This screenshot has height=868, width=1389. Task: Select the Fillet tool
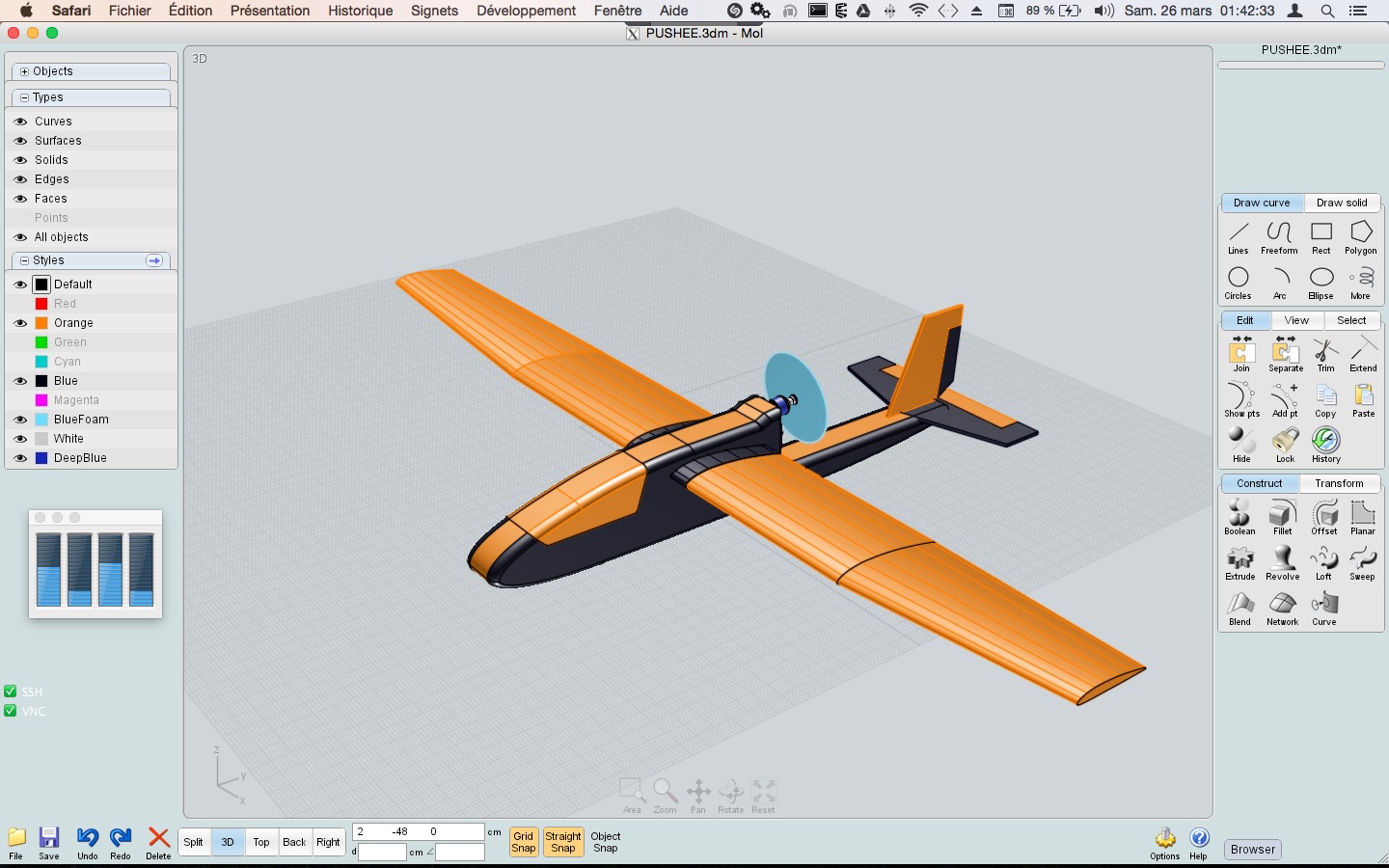click(1282, 514)
